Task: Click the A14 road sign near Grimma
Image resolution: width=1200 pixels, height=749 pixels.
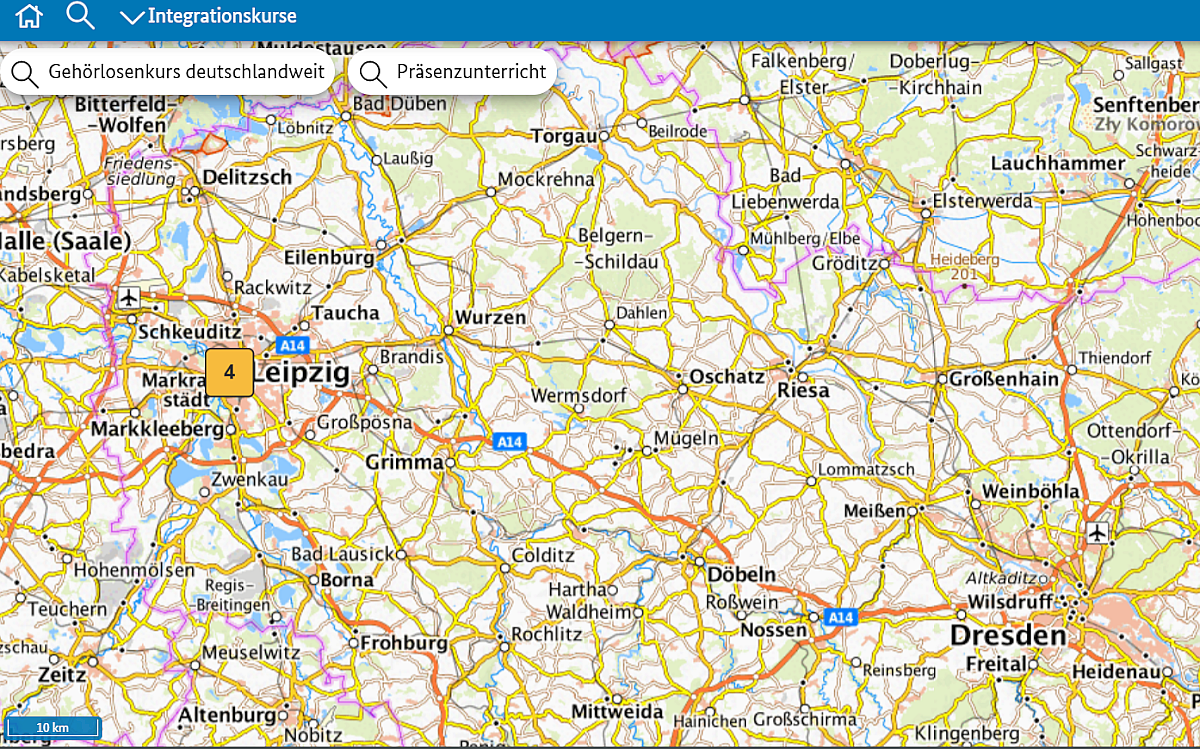Action: pyautogui.click(x=509, y=441)
